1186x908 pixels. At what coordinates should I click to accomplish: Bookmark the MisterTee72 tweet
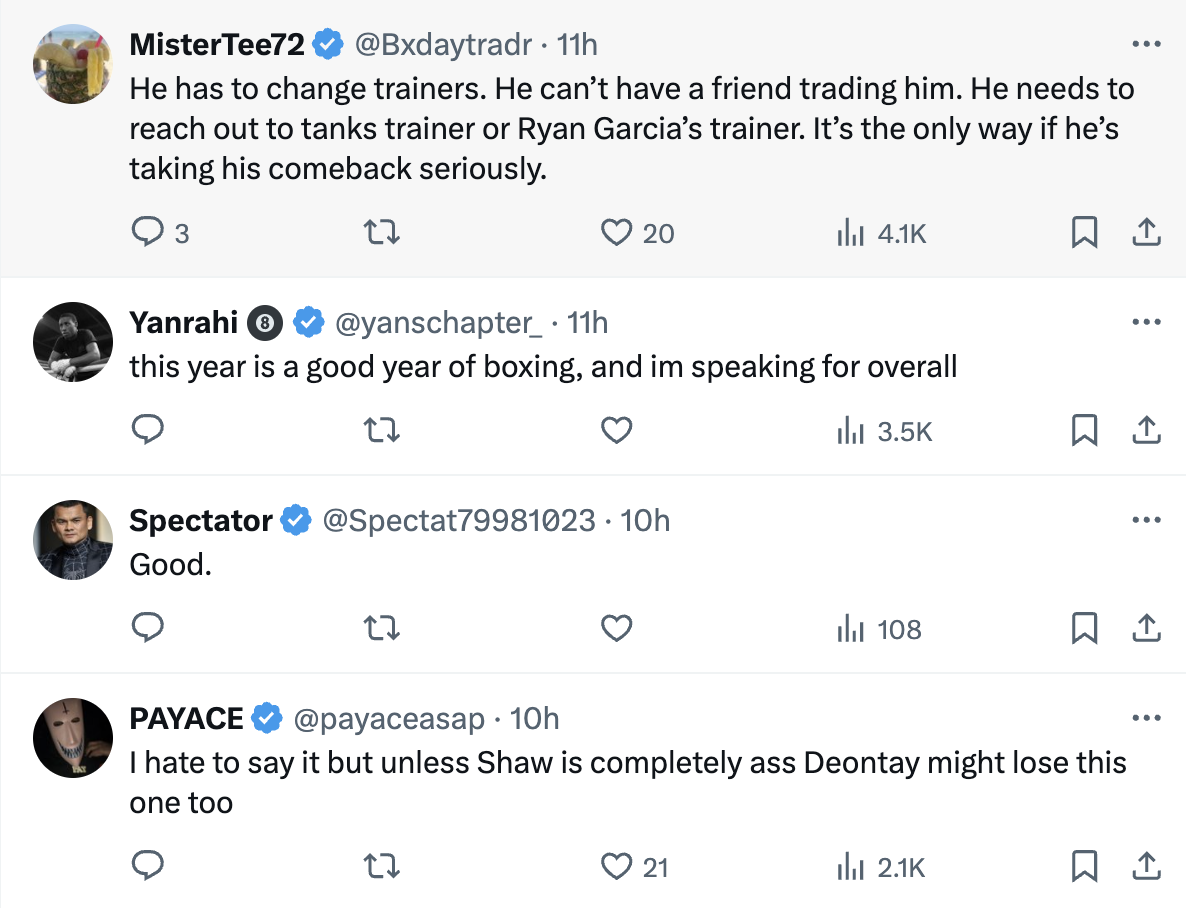tap(1084, 233)
